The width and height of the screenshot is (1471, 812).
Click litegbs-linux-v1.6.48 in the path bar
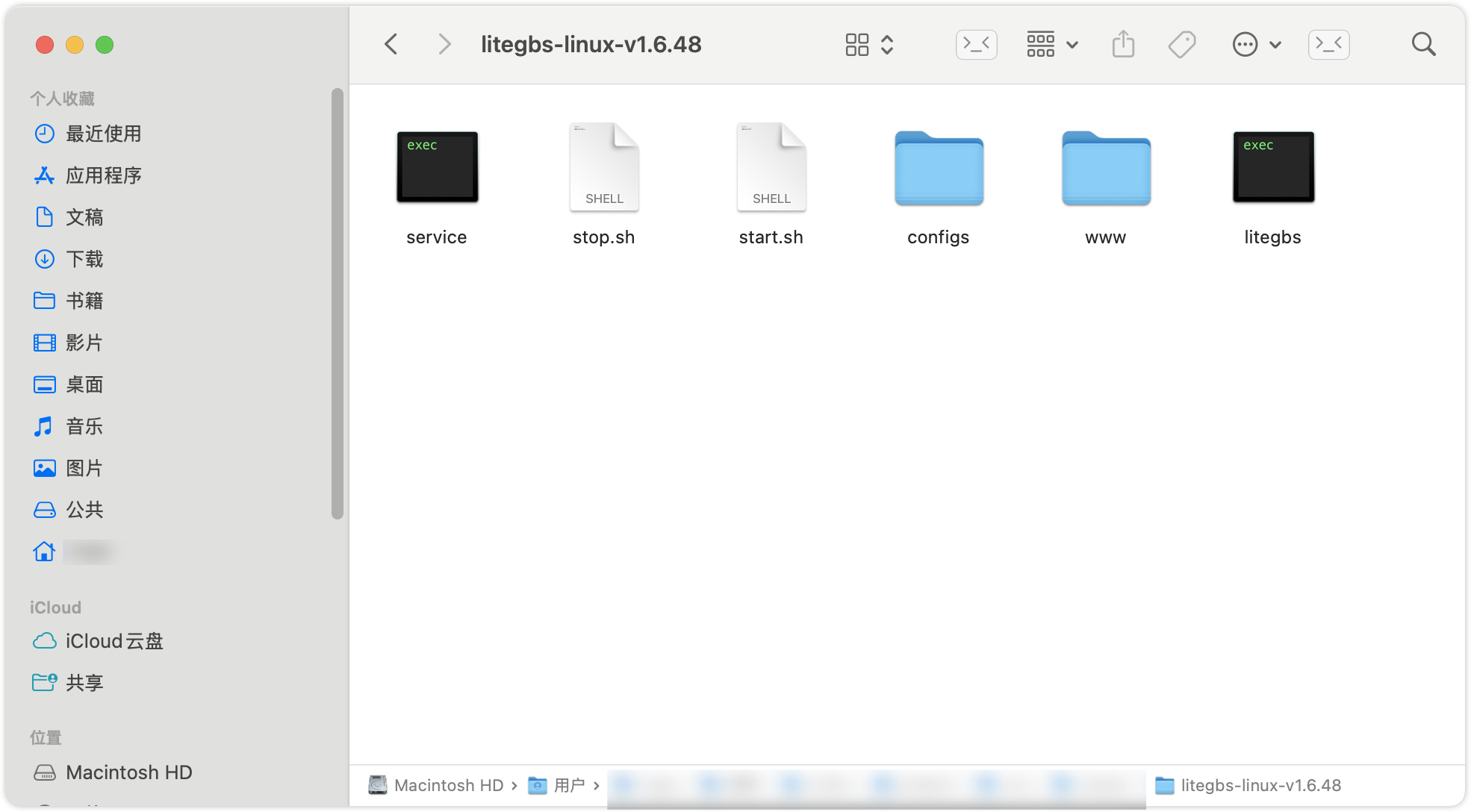pyautogui.click(x=1248, y=785)
